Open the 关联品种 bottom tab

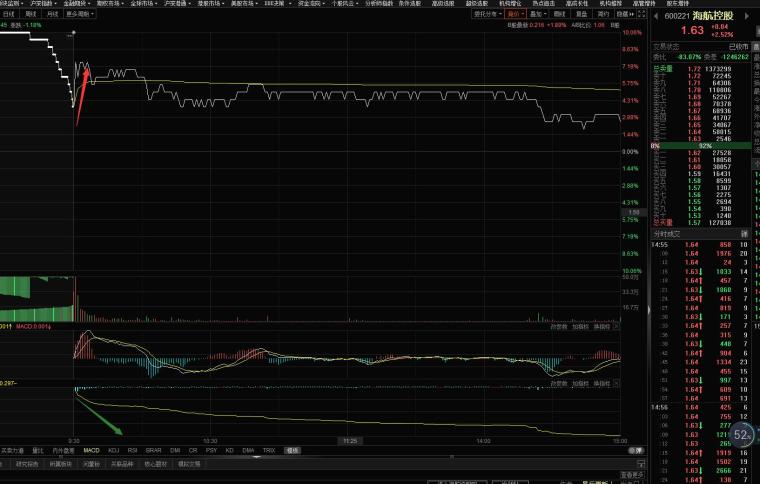click(122, 464)
